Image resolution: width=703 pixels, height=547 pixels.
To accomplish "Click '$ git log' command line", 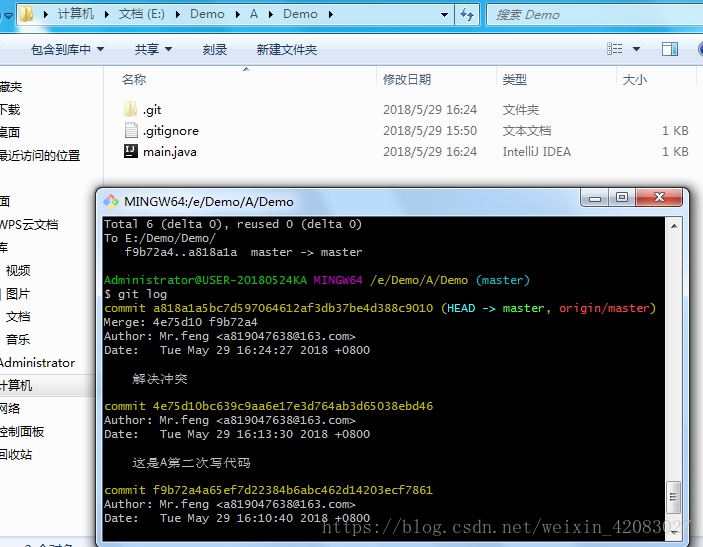I will (135, 294).
